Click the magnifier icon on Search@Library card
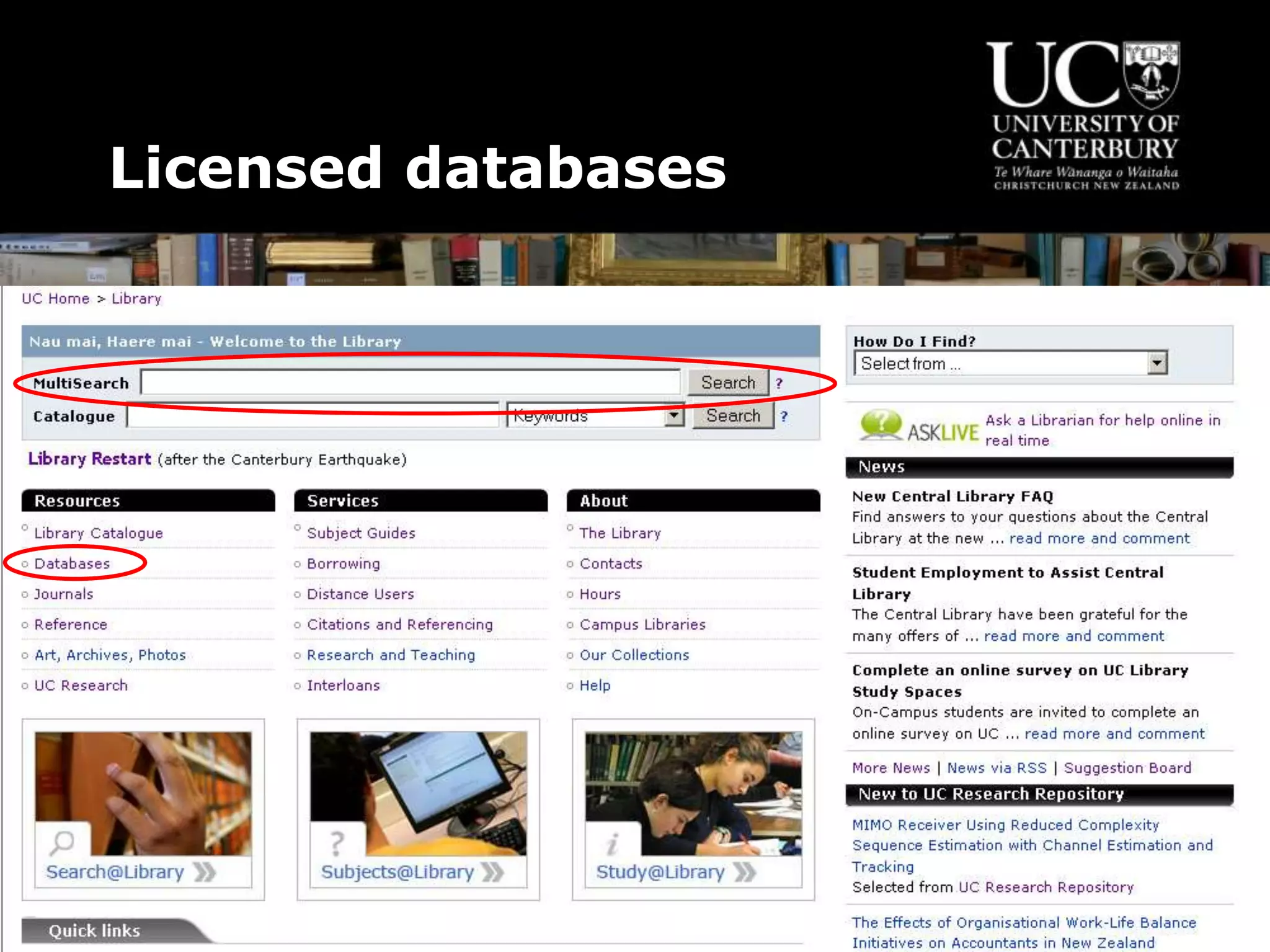This screenshot has width=1270, height=952. [62, 842]
